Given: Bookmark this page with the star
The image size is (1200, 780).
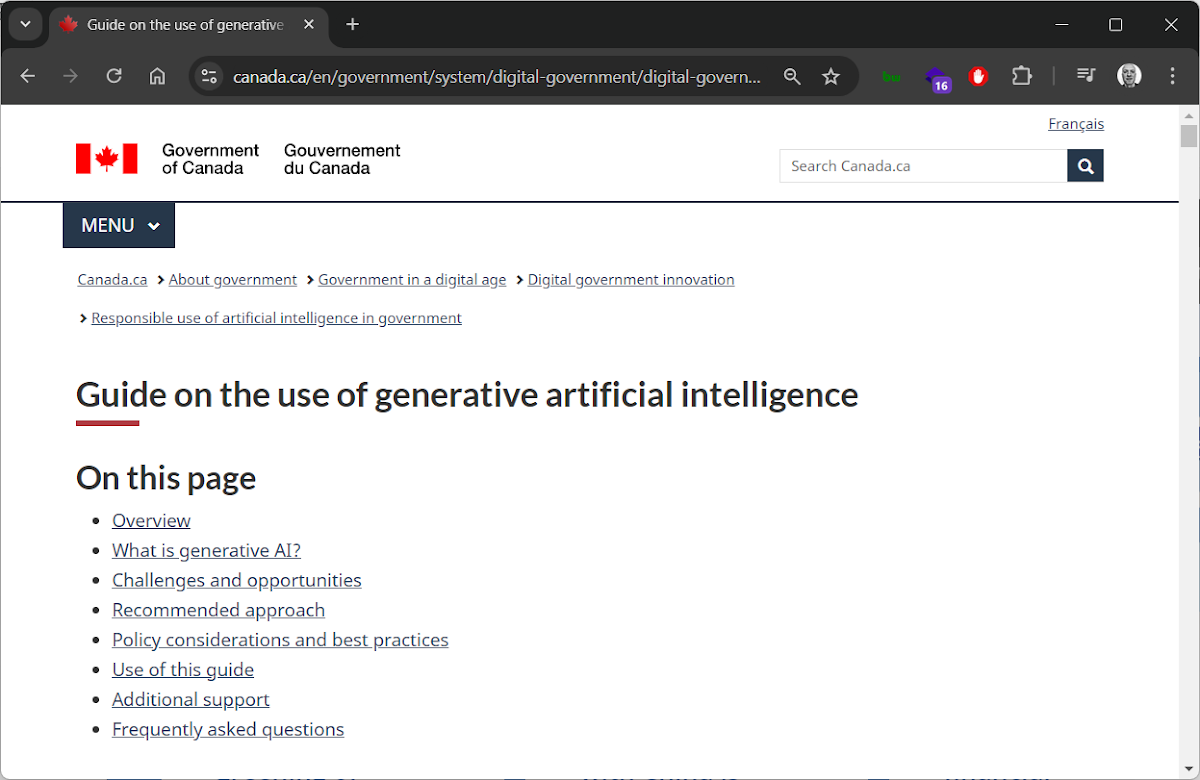Looking at the screenshot, I should point(831,76).
